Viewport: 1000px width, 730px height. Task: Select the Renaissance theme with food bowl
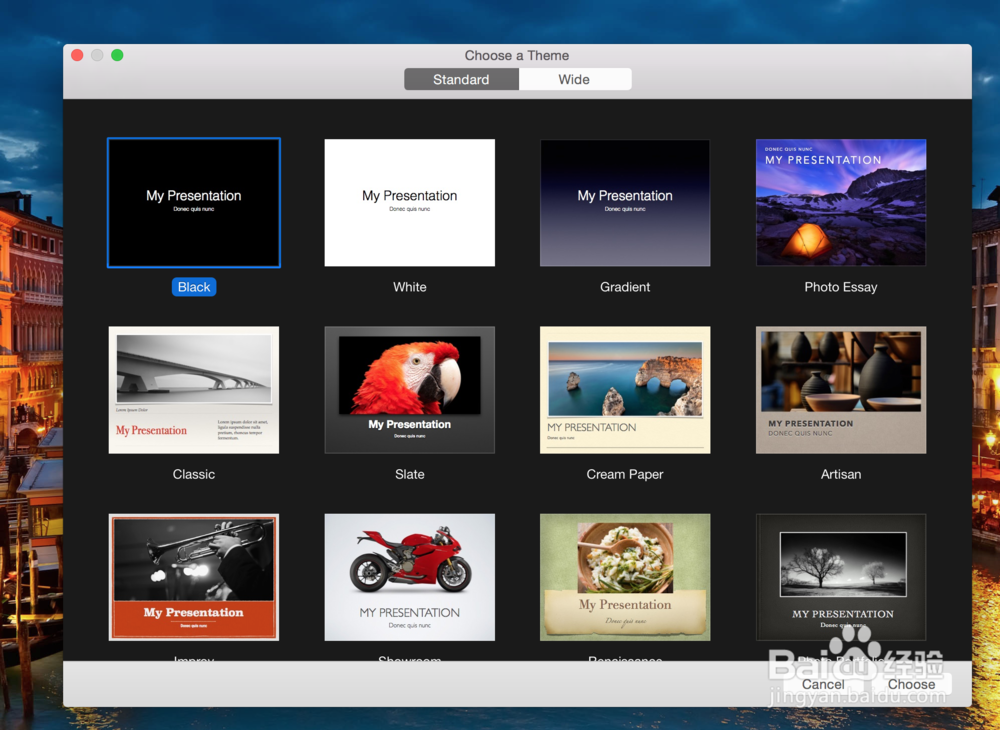click(x=625, y=577)
